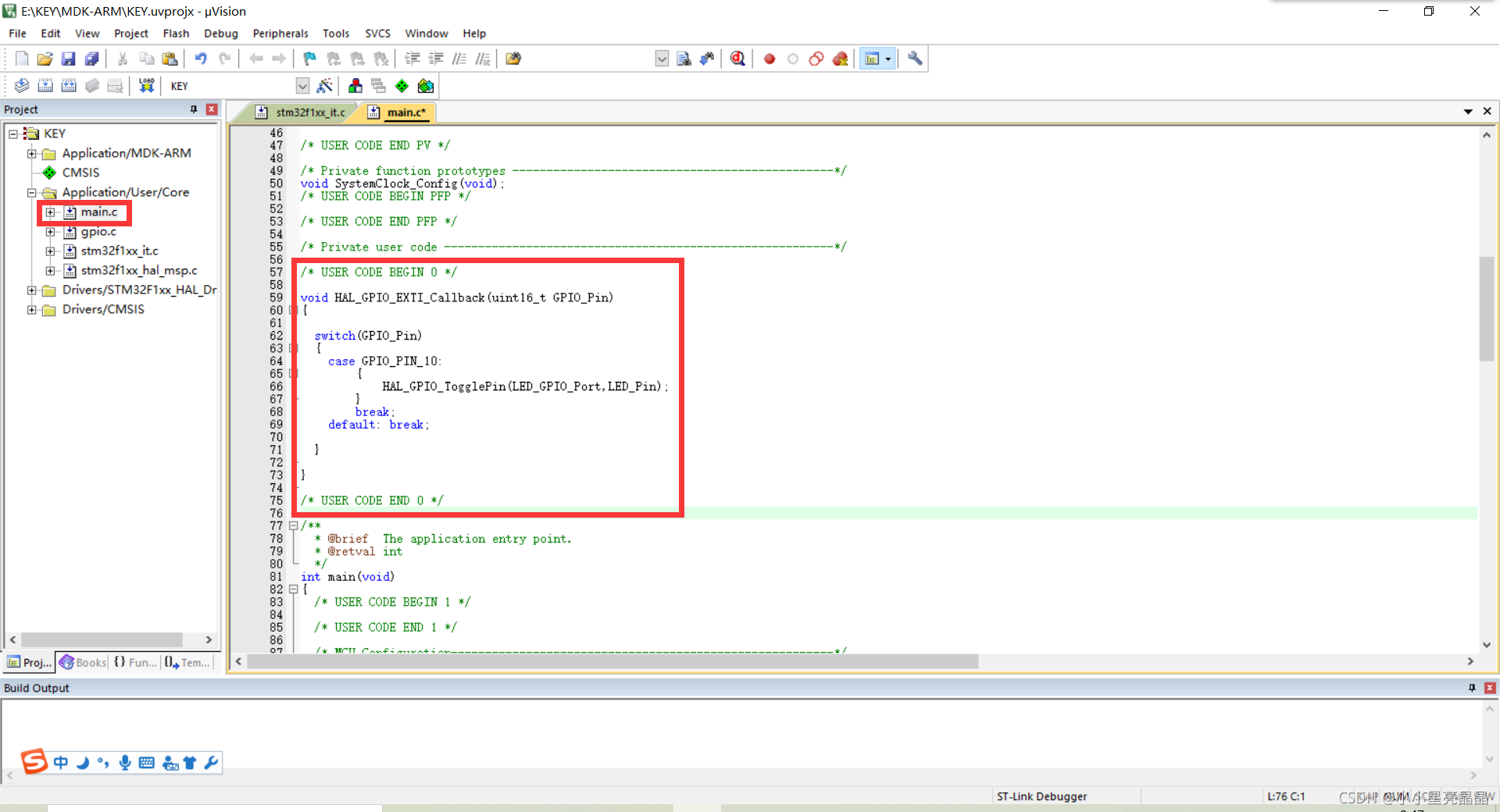Viewport: 1500px width, 812px height.
Task: Collapse the main function fold at line 82
Action: (x=294, y=589)
